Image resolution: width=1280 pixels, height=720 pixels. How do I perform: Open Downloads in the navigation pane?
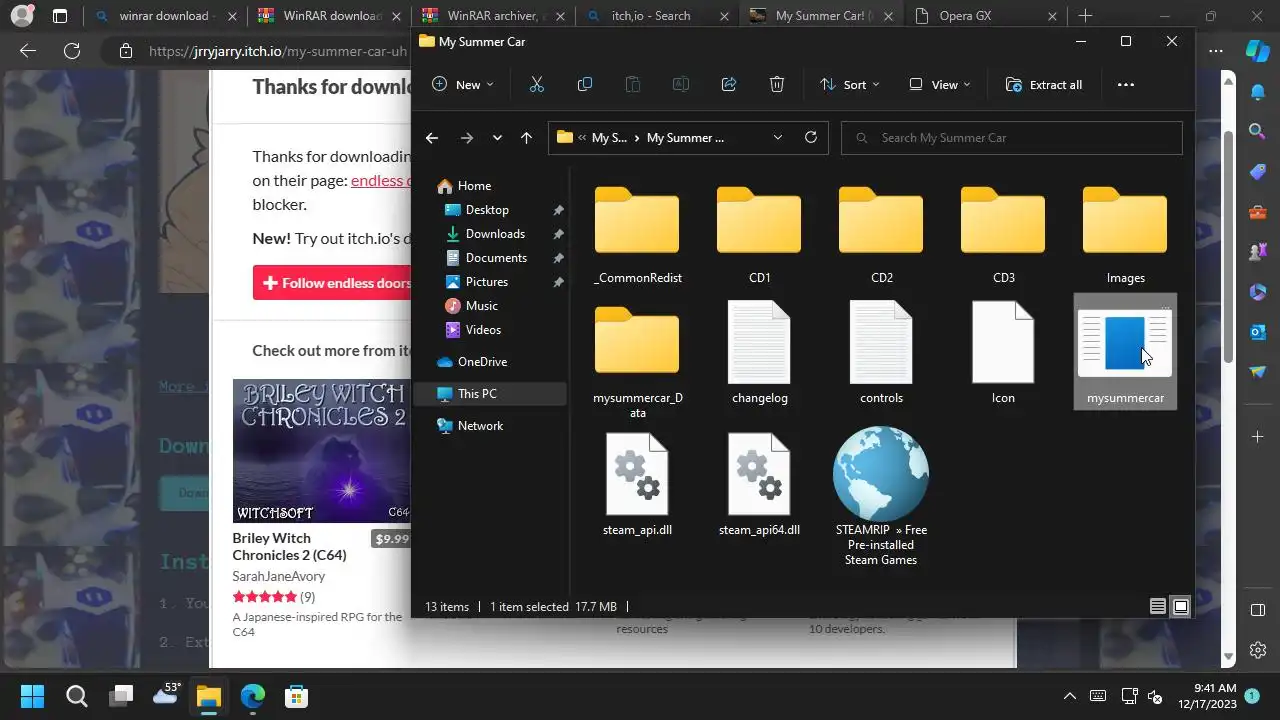[x=495, y=234]
